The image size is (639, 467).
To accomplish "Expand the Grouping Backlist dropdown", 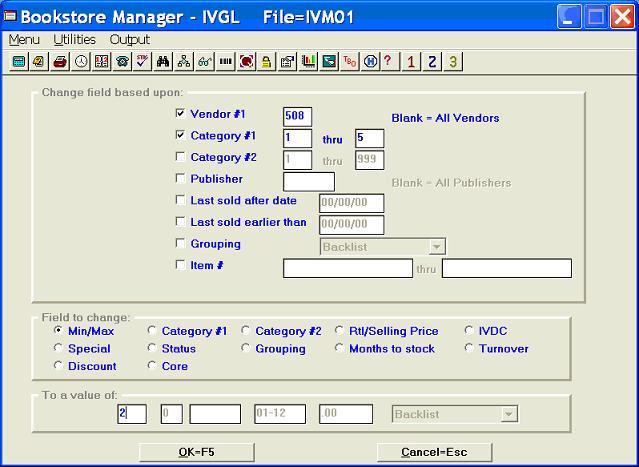I will (x=435, y=246).
